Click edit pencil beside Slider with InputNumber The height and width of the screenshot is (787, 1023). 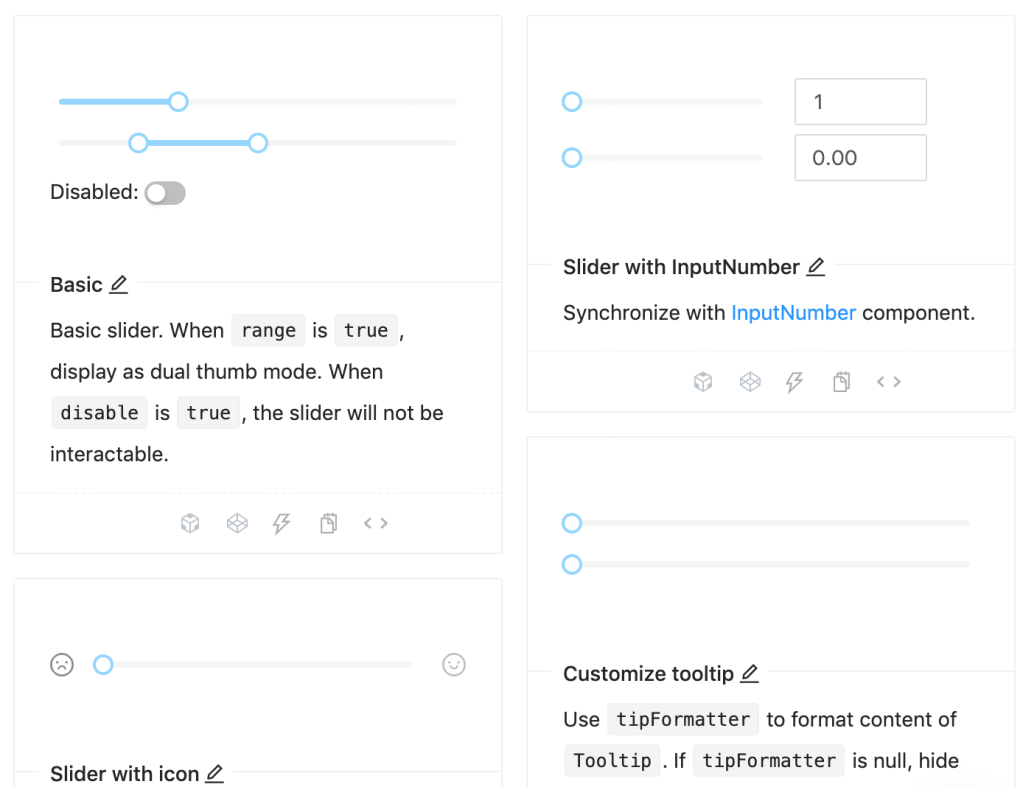pos(815,266)
